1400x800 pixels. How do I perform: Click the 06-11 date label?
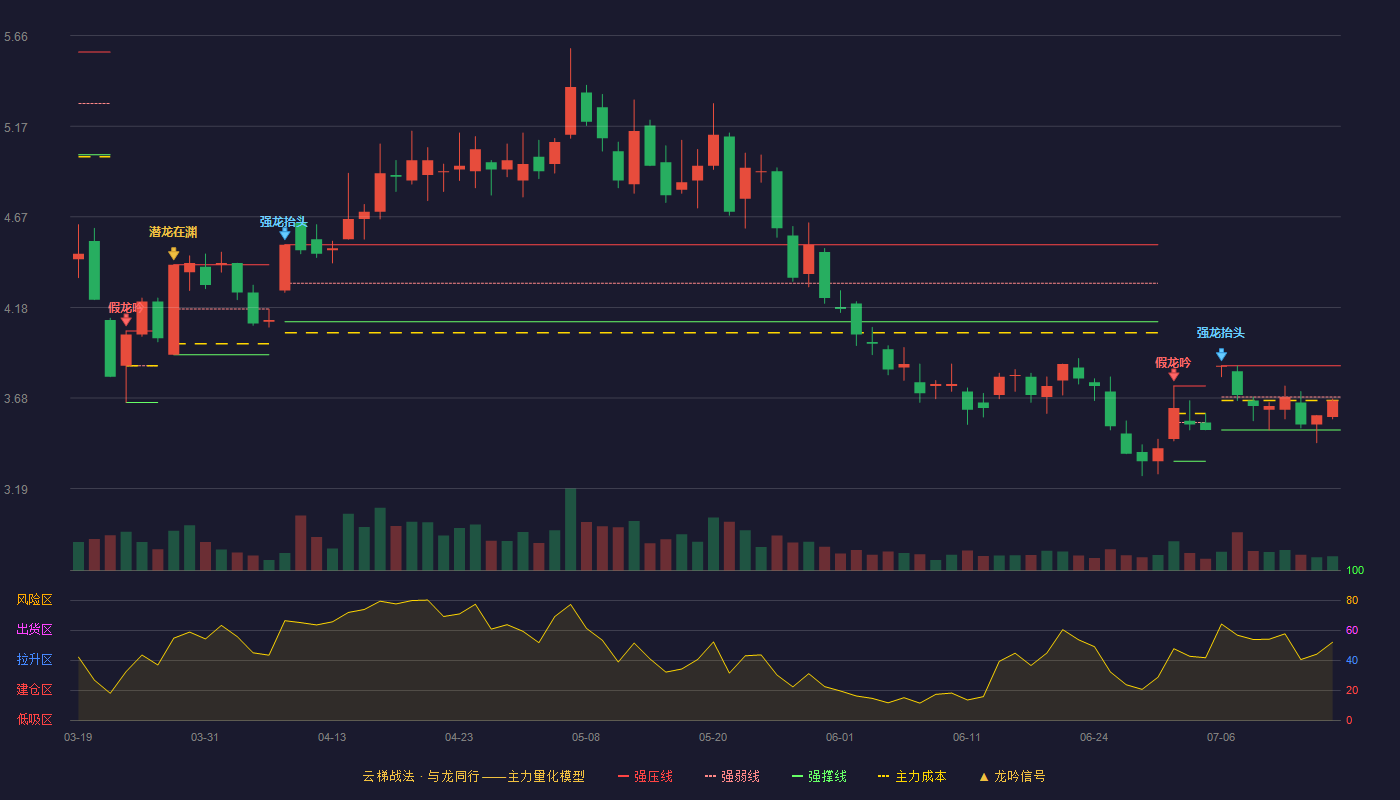[967, 737]
